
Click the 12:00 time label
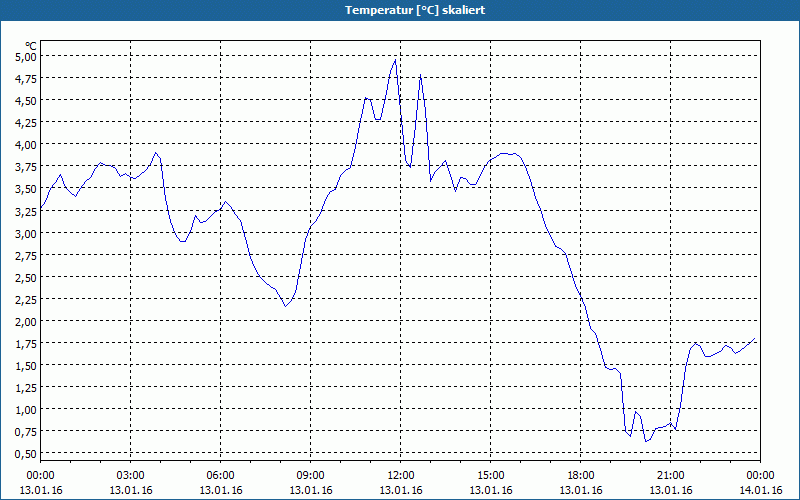[401, 476]
